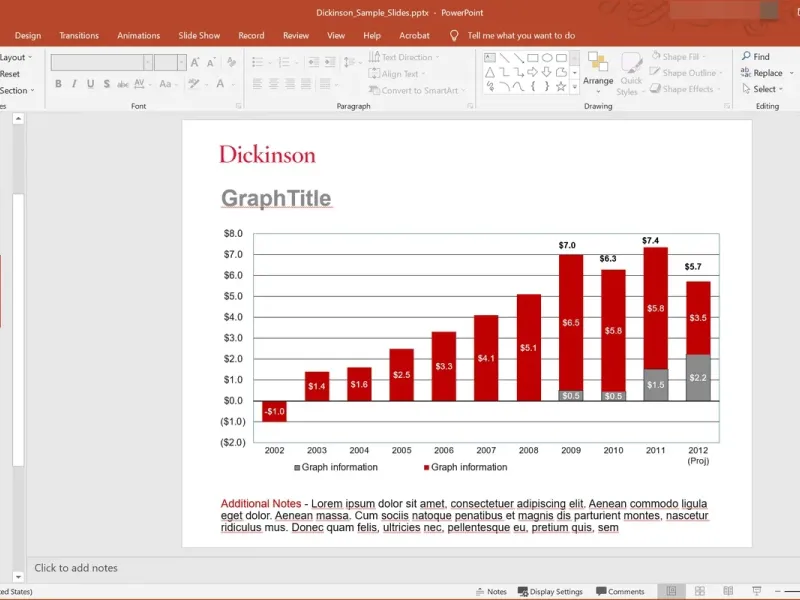The height and width of the screenshot is (600, 800).
Task: Toggle Bold formatting
Action: pyautogui.click(x=58, y=84)
